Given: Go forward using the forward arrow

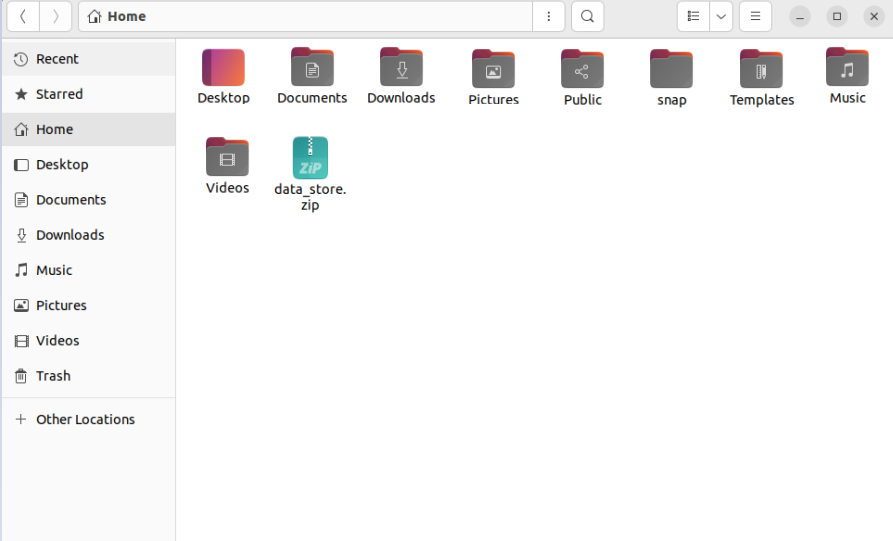Looking at the screenshot, I should point(55,17).
